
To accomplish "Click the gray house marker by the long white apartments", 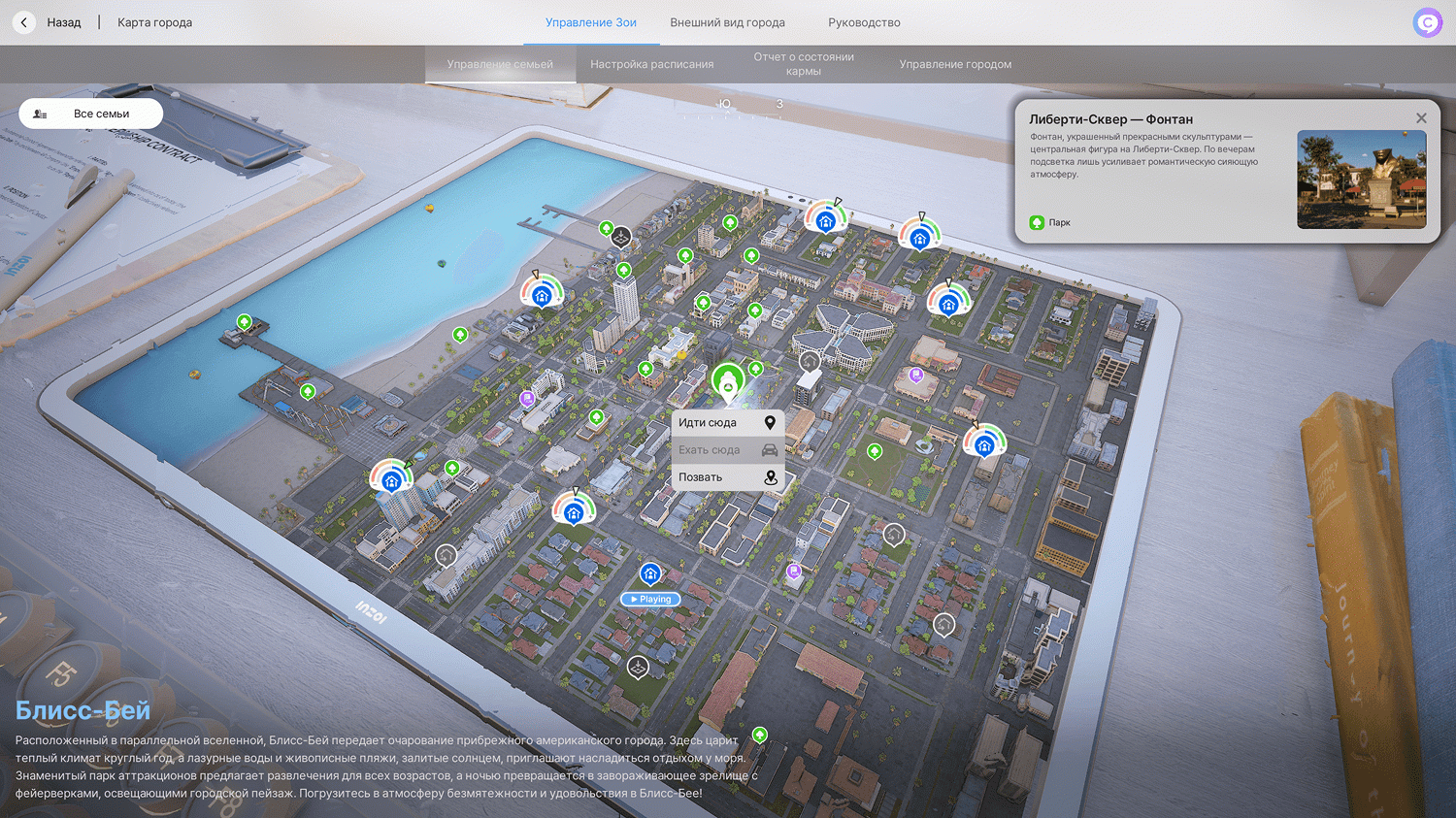I will (446, 556).
